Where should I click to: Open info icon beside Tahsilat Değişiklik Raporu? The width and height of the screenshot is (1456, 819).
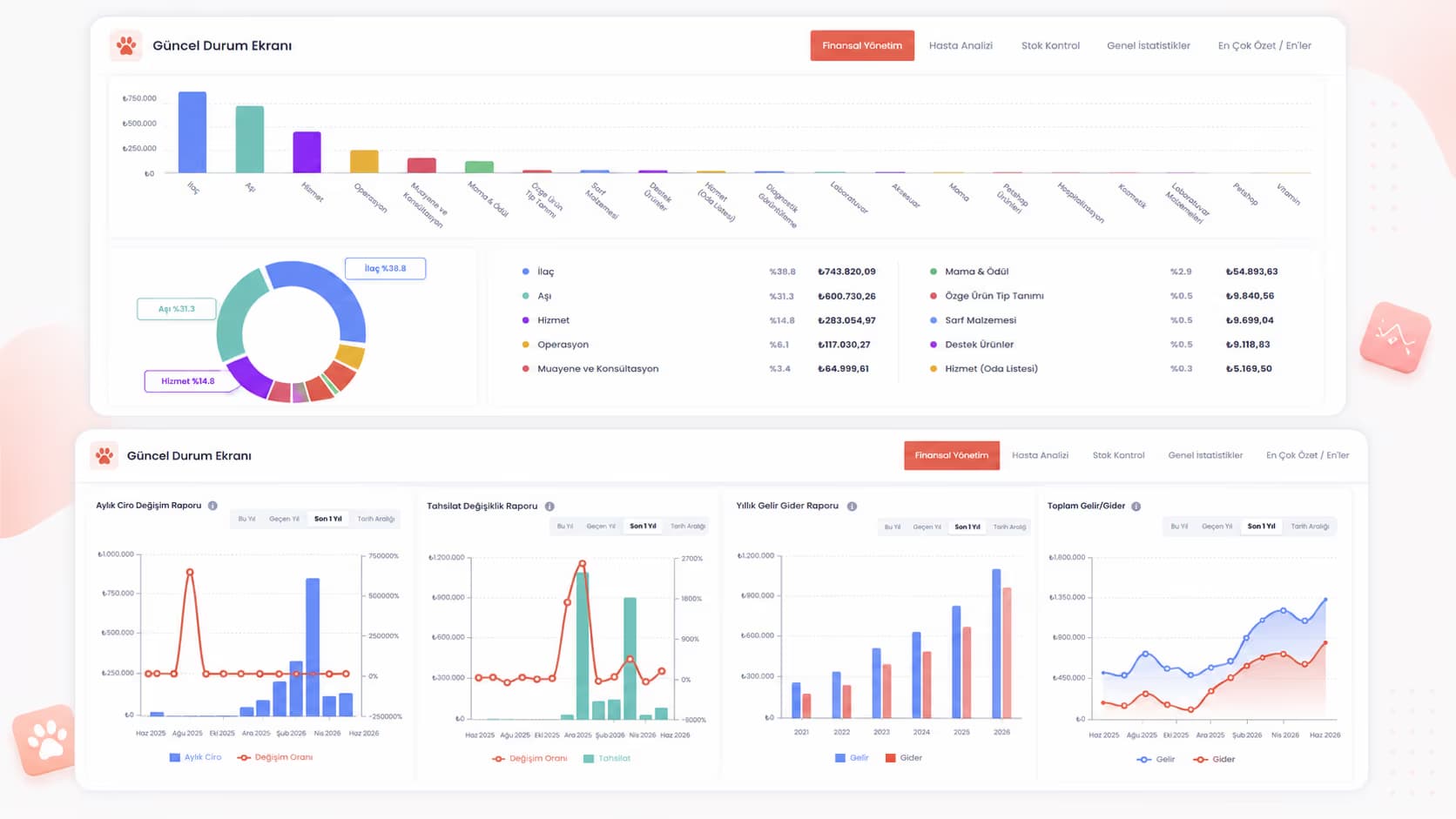(549, 507)
